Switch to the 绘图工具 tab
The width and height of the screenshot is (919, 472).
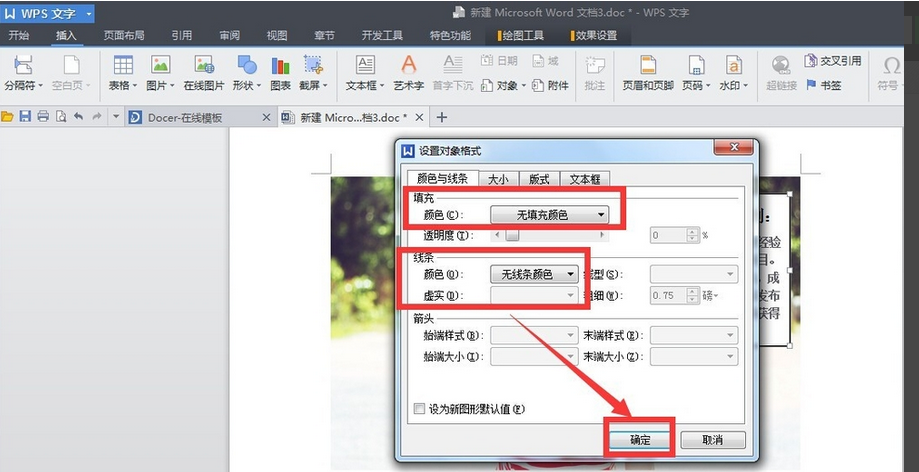pos(521,36)
